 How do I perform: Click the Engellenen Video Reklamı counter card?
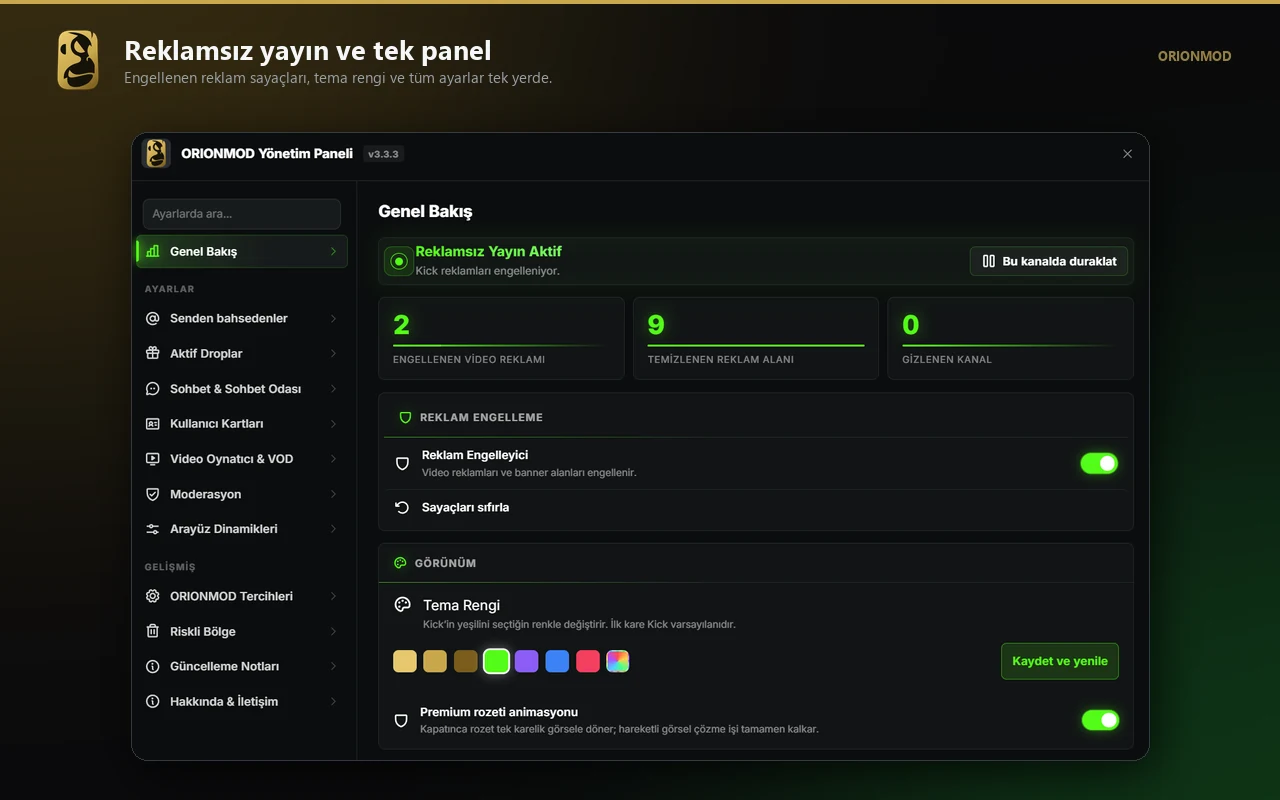coord(501,338)
